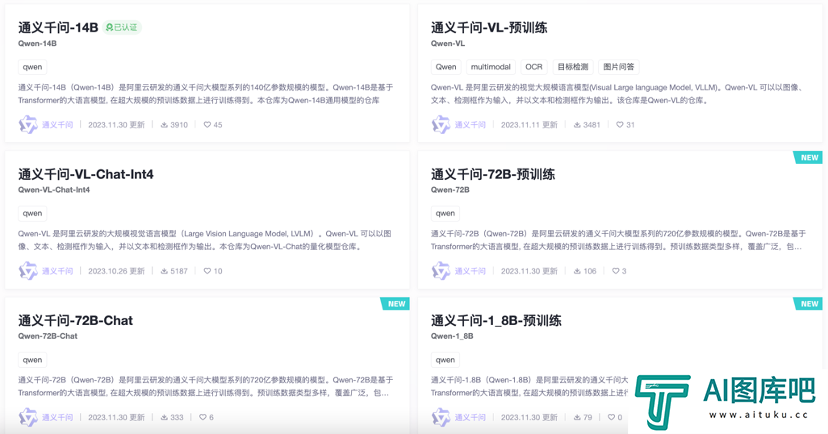The image size is (828, 434).
Task: Click the Qwen-72B-Chat subtitle text
Action: 48,336
